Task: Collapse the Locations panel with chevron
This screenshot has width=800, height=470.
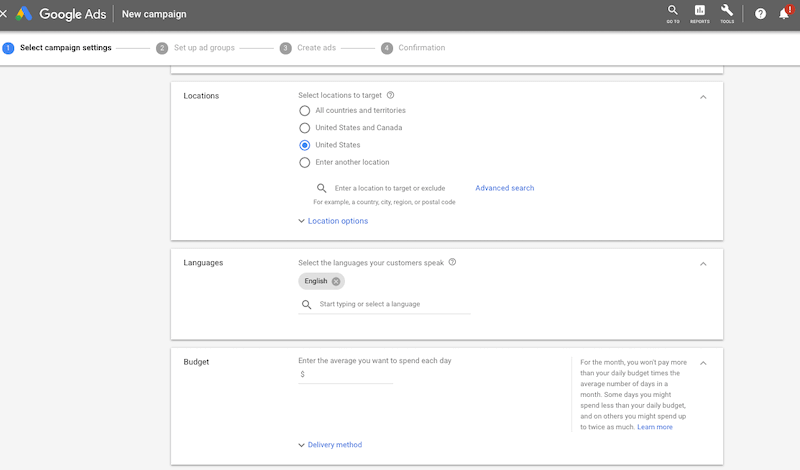Action: (703, 97)
